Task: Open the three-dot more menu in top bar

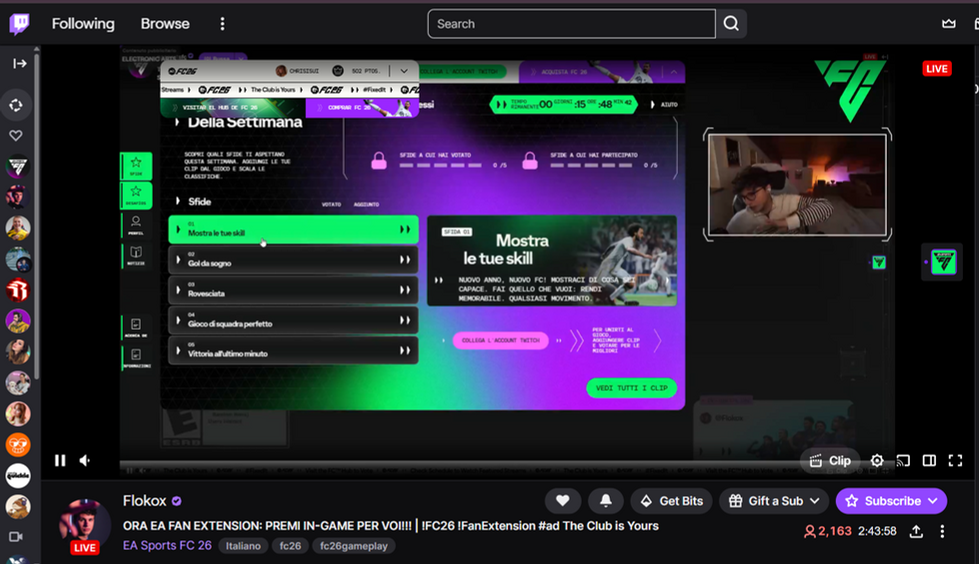Action: click(222, 24)
